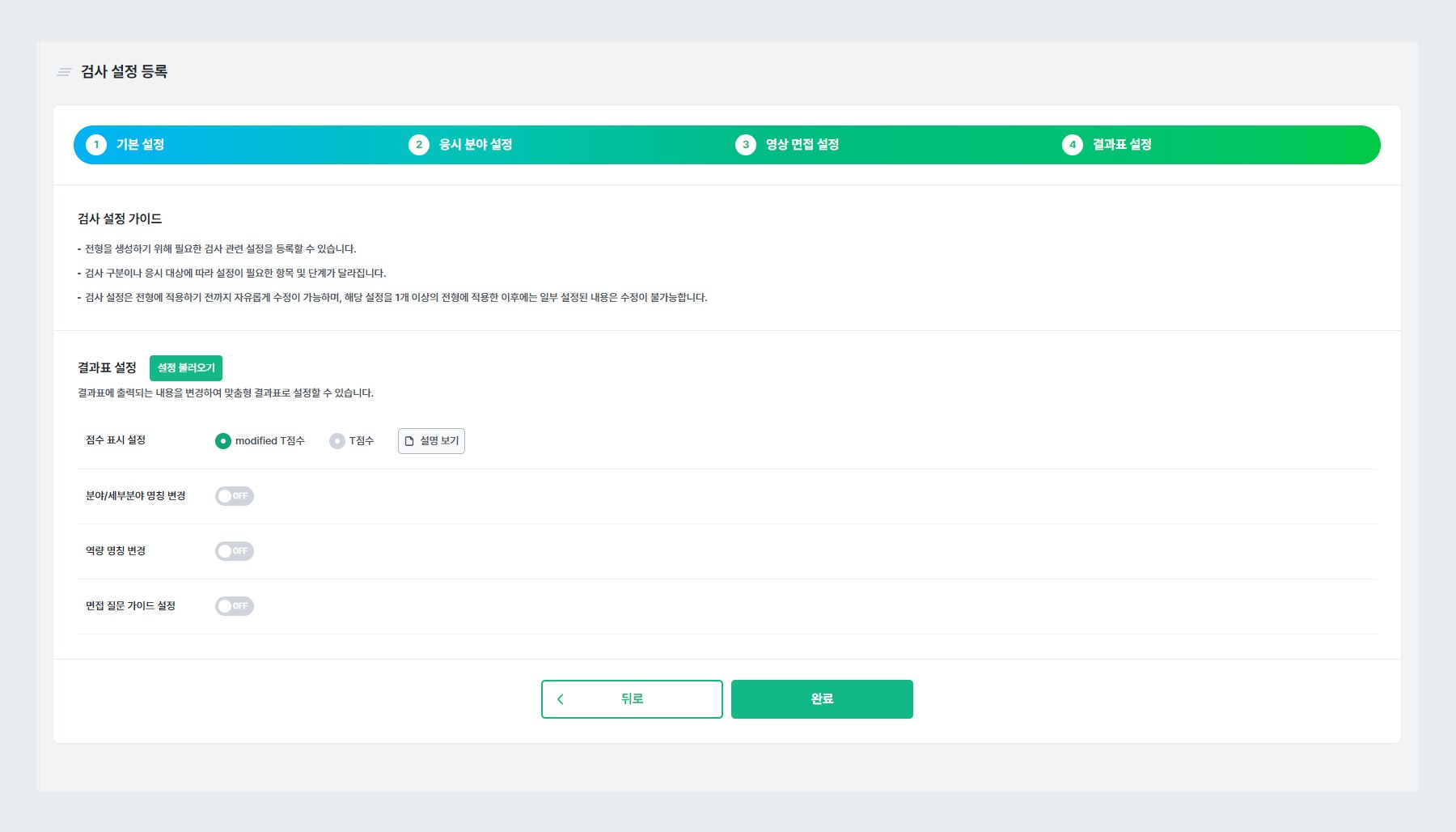This screenshot has height=832, width=1456.
Task: Click the menu lines icon beside 검사 설정 등록
Action: [64, 72]
